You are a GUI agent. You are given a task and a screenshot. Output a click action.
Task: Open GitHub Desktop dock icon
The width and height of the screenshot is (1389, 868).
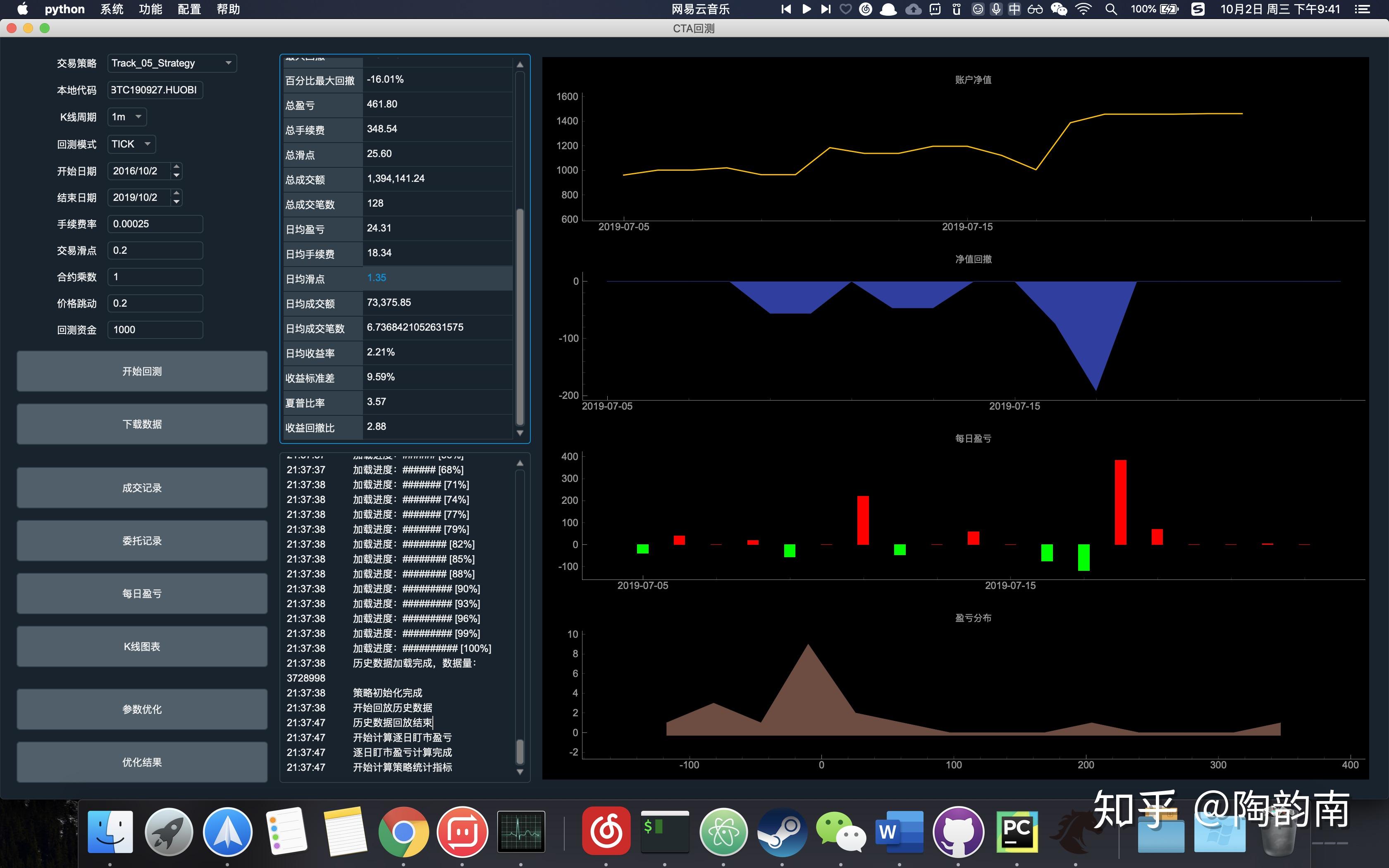pos(958,832)
